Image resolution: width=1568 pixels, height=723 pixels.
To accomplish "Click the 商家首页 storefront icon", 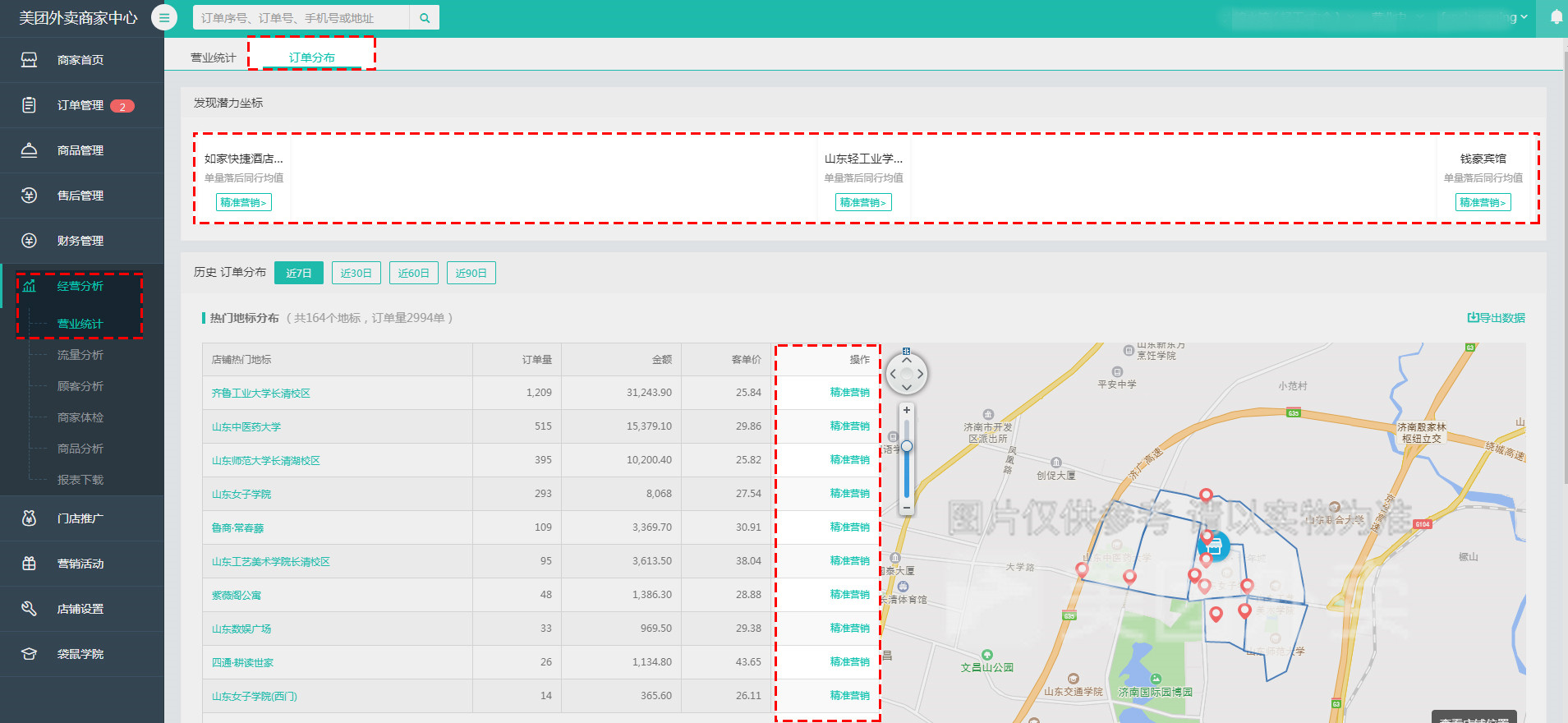I will pos(29,60).
